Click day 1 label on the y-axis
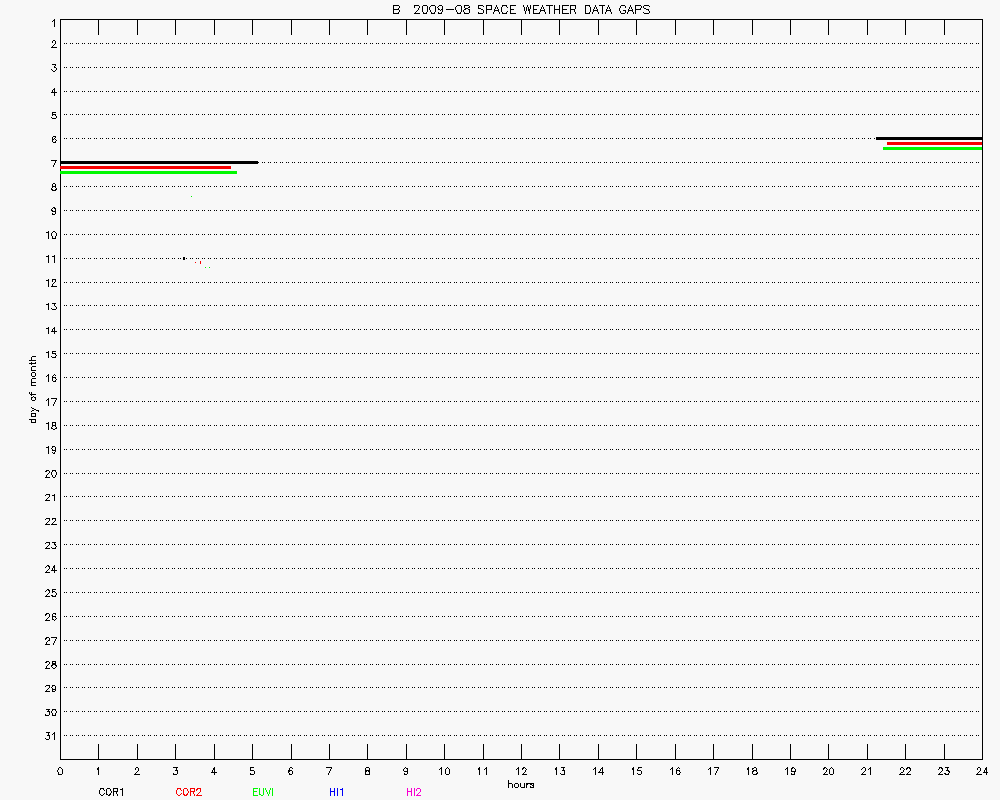 (x=51, y=21)
